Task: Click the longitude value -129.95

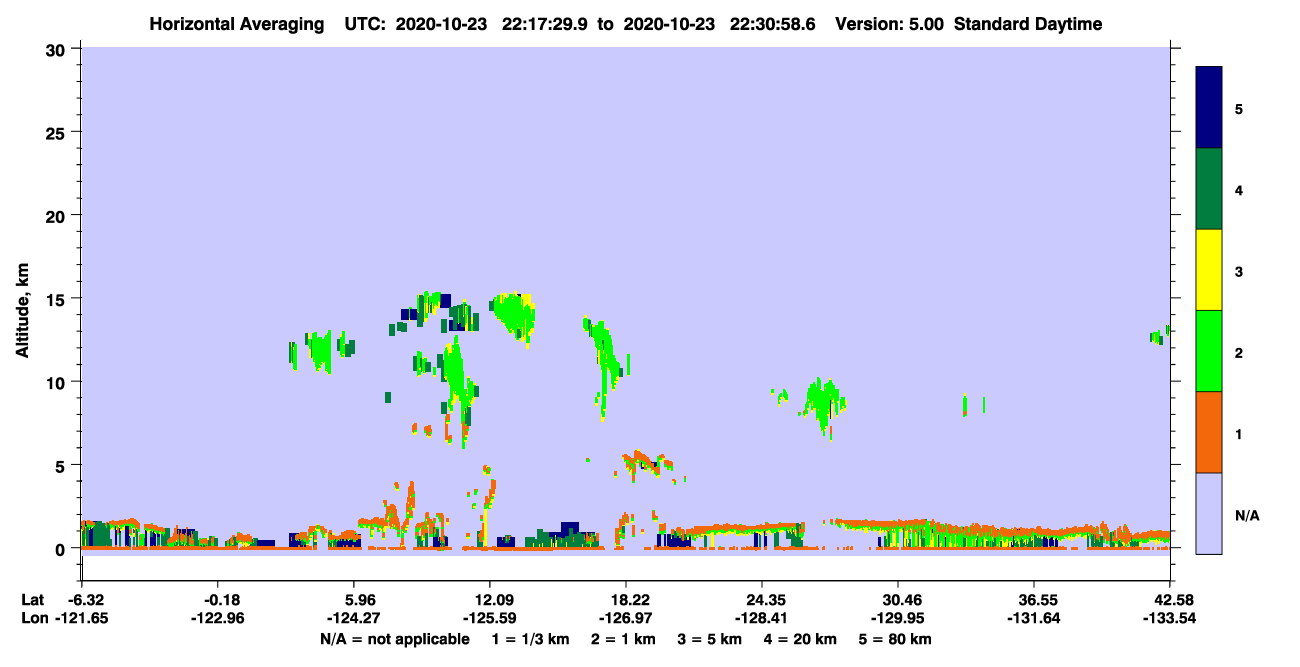Action: (x=899, y=617)
